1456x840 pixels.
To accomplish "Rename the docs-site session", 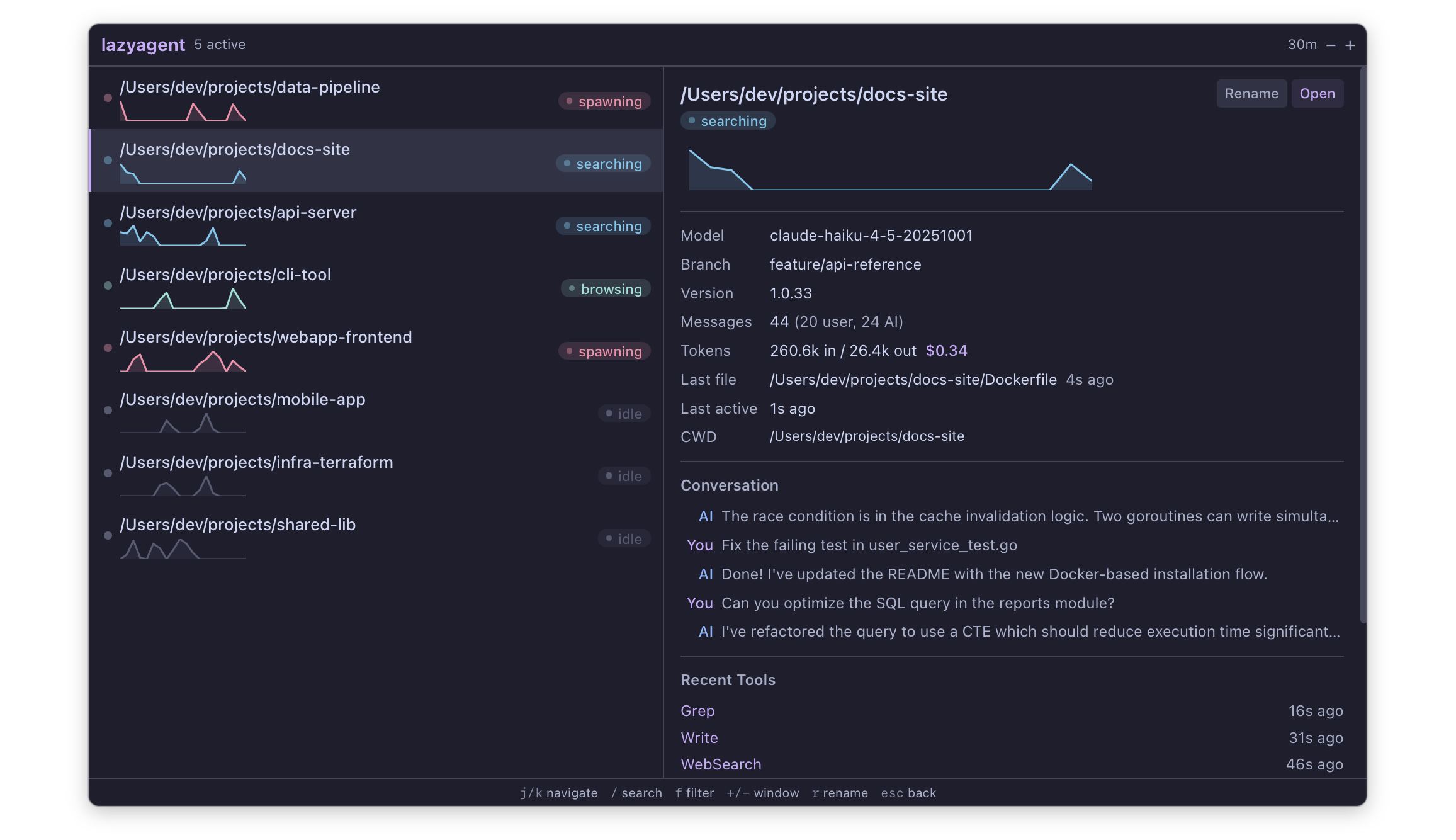I will click(x=1251, y=93).
